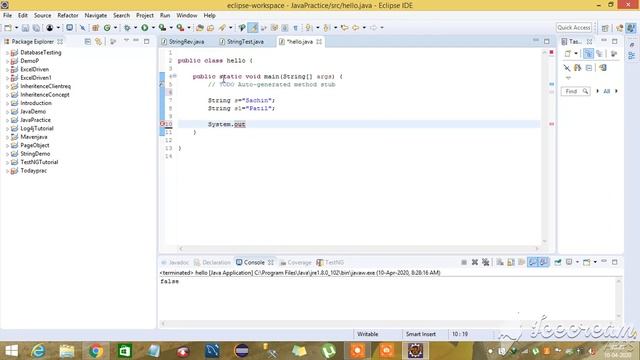Open the Navigate menu

coord(96,15)
